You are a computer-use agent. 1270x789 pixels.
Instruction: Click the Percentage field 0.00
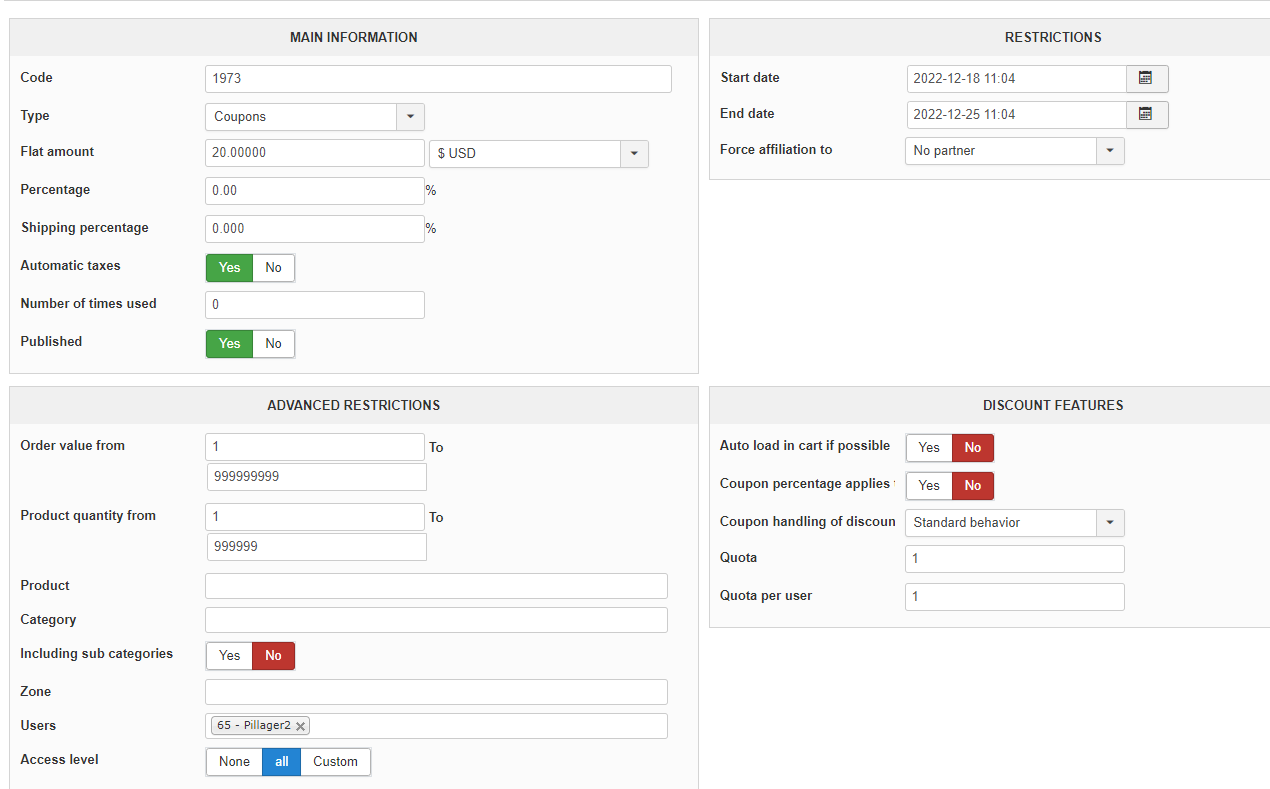(315, 191)
